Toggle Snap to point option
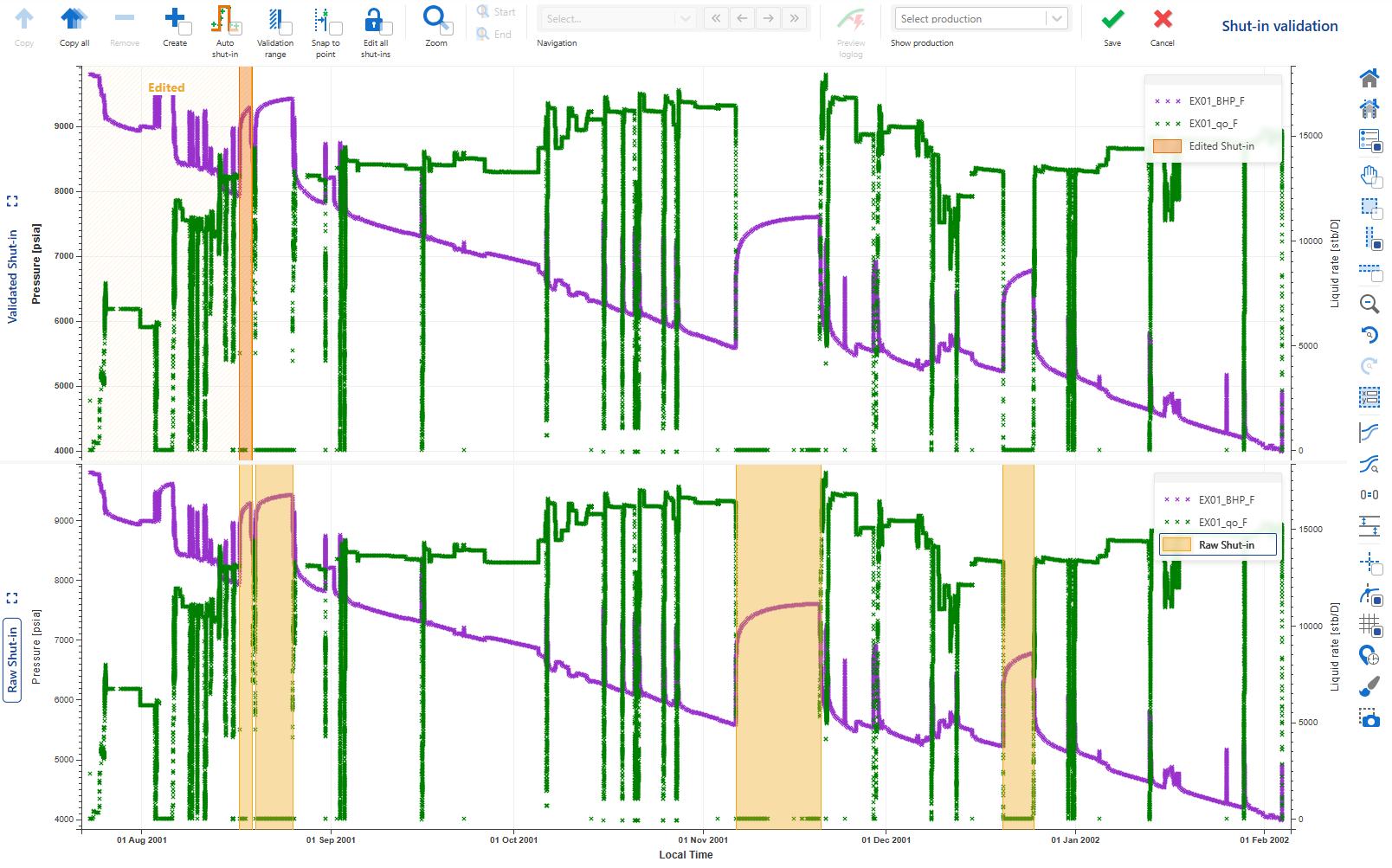Image resolution: width=1392 pixels, height=868 pixels. click(x=325, y=21)
